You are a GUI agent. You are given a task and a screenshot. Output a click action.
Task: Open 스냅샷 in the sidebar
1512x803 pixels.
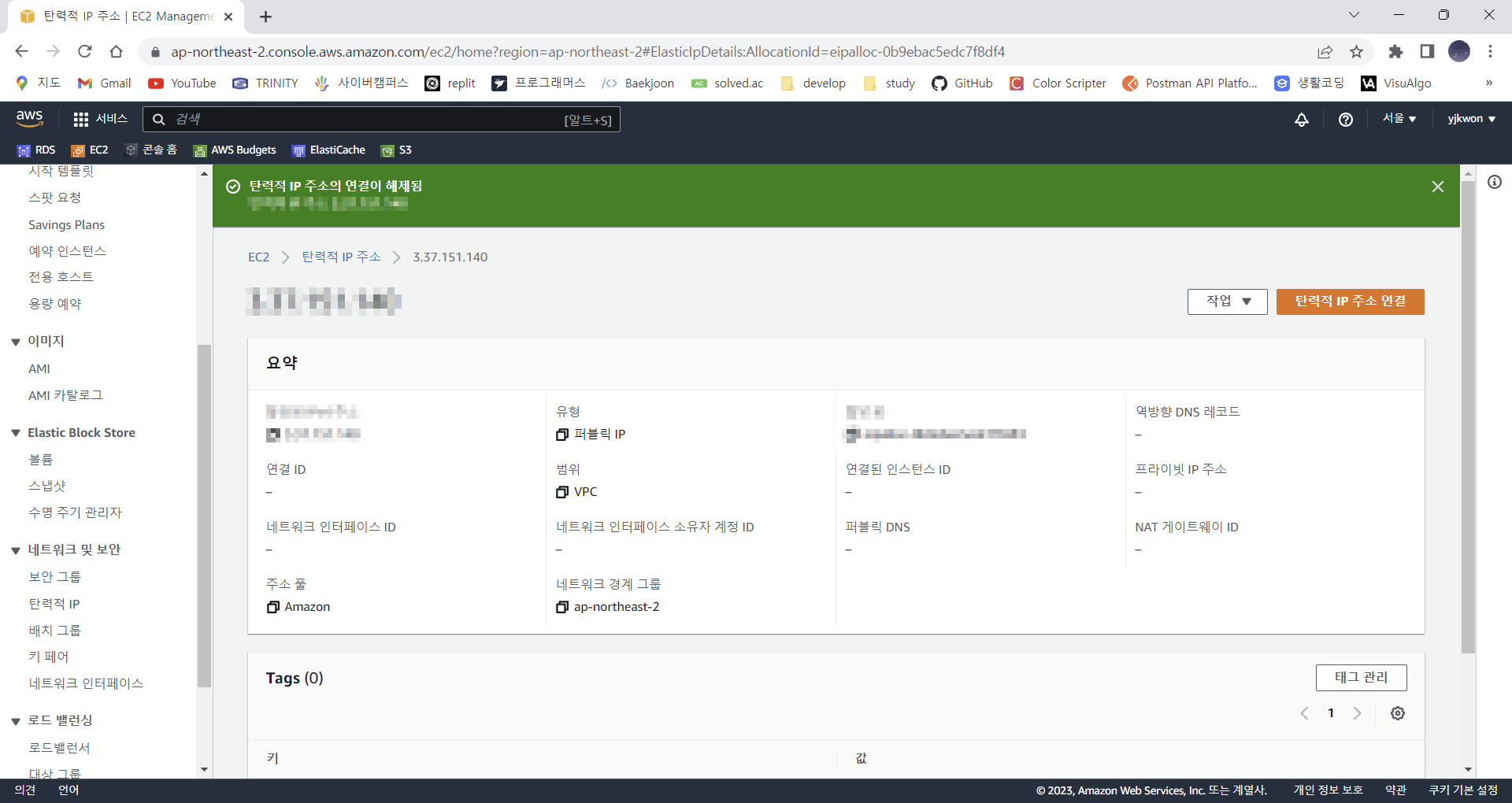47,487
